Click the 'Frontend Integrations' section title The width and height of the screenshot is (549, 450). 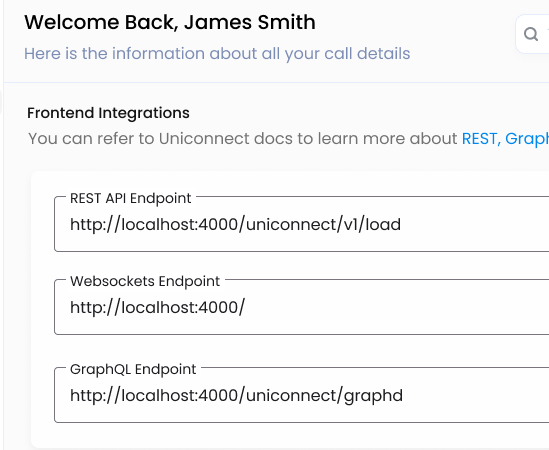[108, 113]
